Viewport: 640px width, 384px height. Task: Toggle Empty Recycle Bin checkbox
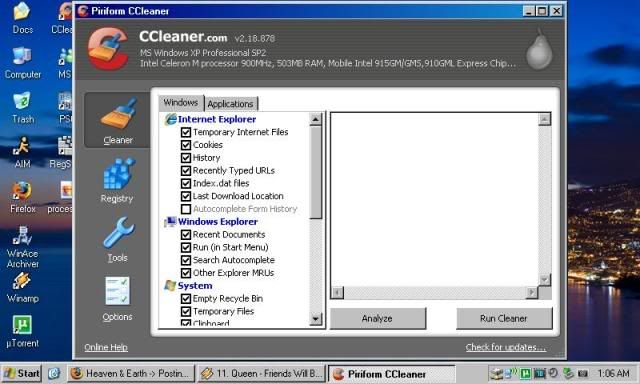(186, 299)
